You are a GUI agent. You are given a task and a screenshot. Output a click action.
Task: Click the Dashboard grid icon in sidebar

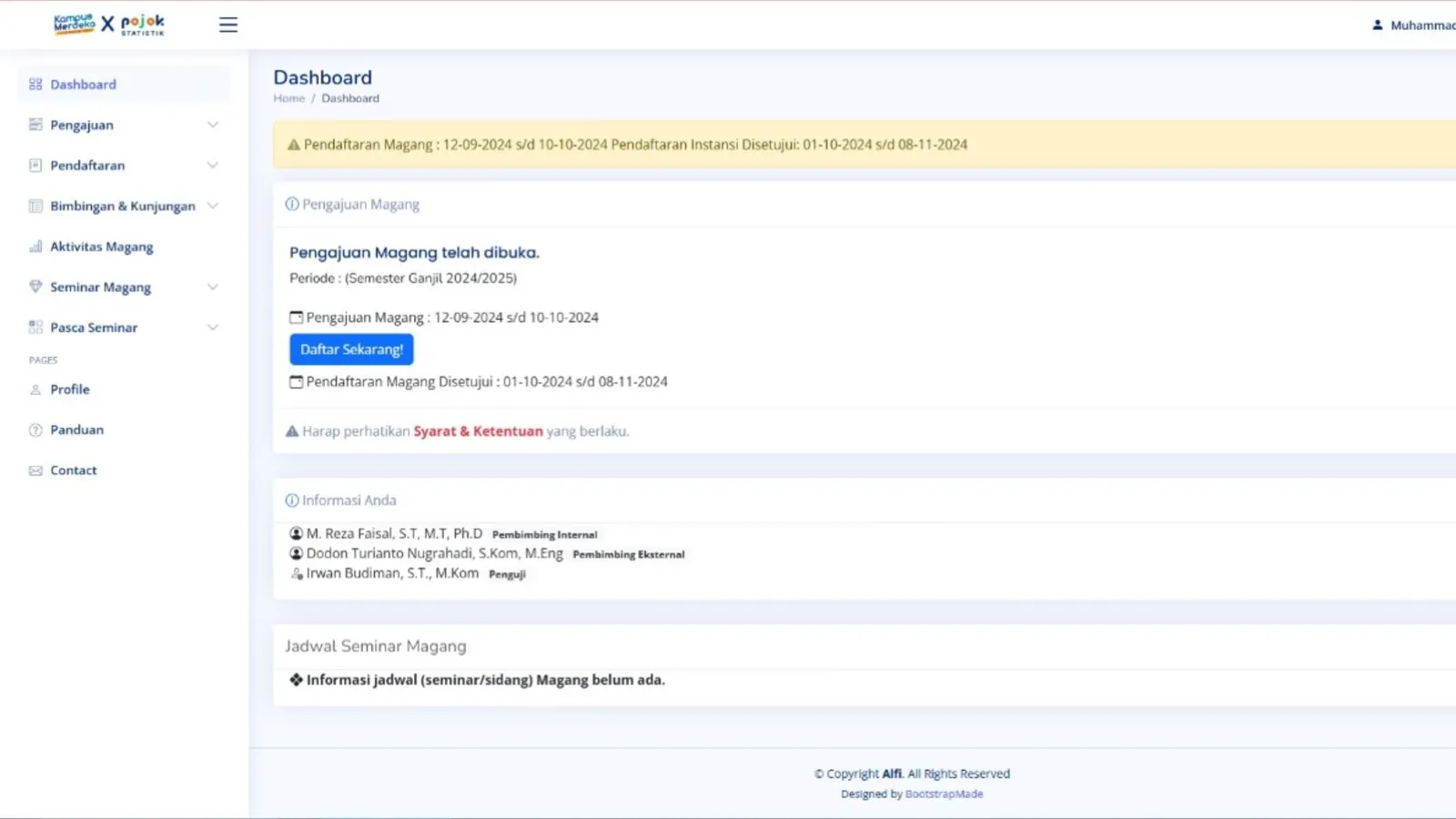pos(35,85)
